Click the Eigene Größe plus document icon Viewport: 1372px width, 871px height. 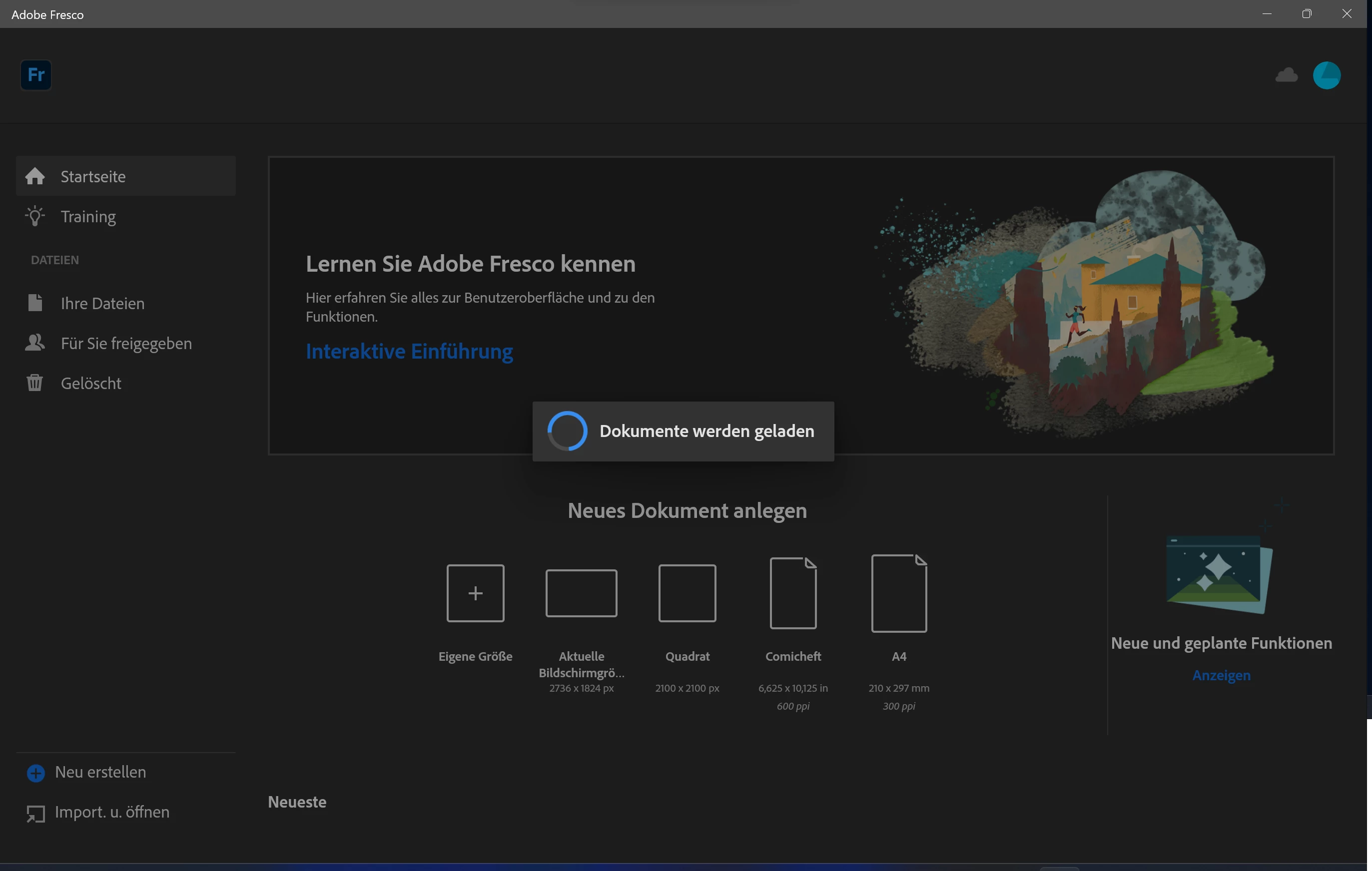point(475,593)
